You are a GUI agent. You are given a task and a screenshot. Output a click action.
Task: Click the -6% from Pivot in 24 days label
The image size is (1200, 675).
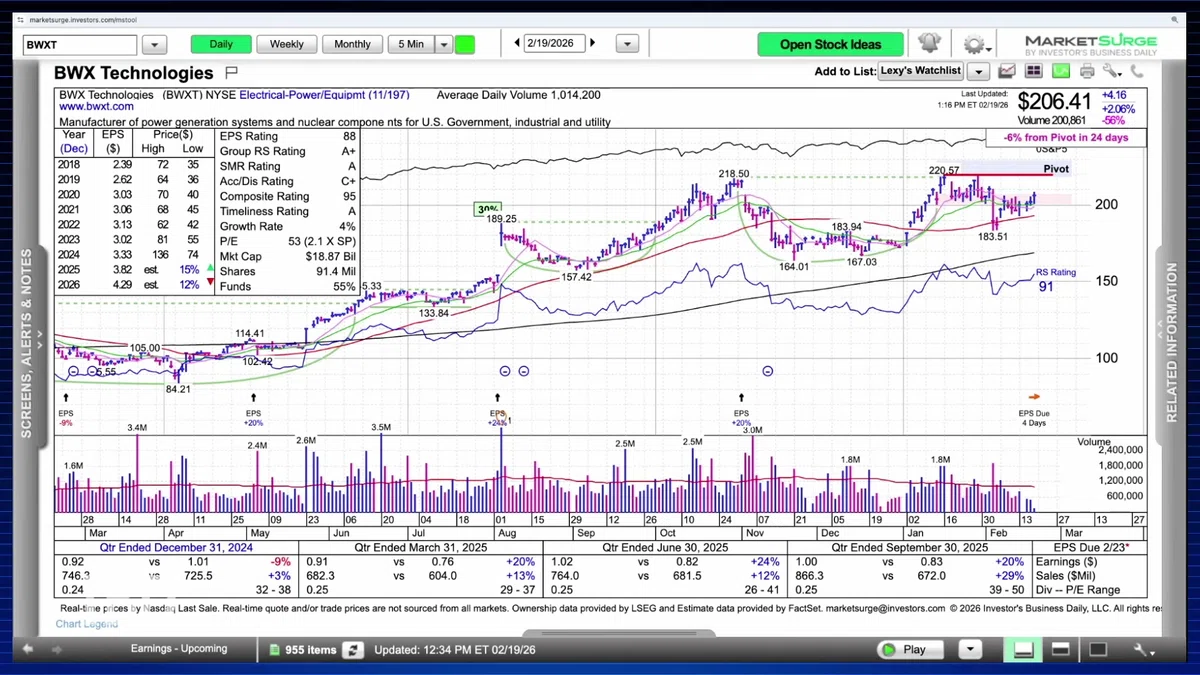point(1065,137)
